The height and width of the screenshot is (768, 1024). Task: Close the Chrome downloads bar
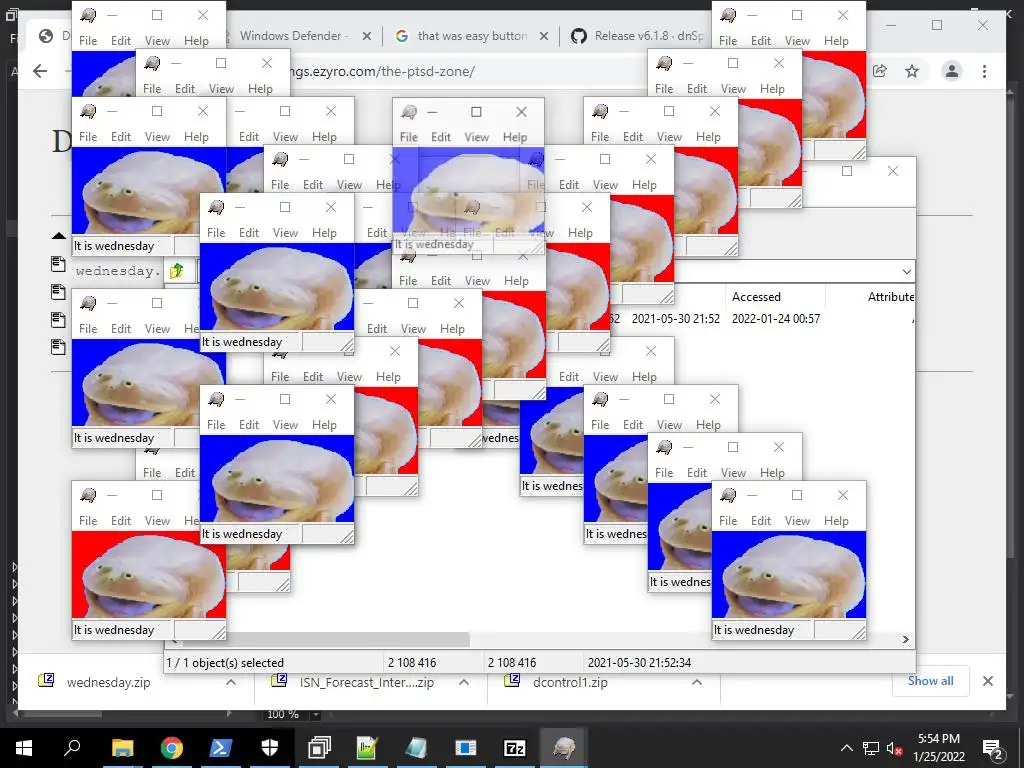click(x=987, y=681)
